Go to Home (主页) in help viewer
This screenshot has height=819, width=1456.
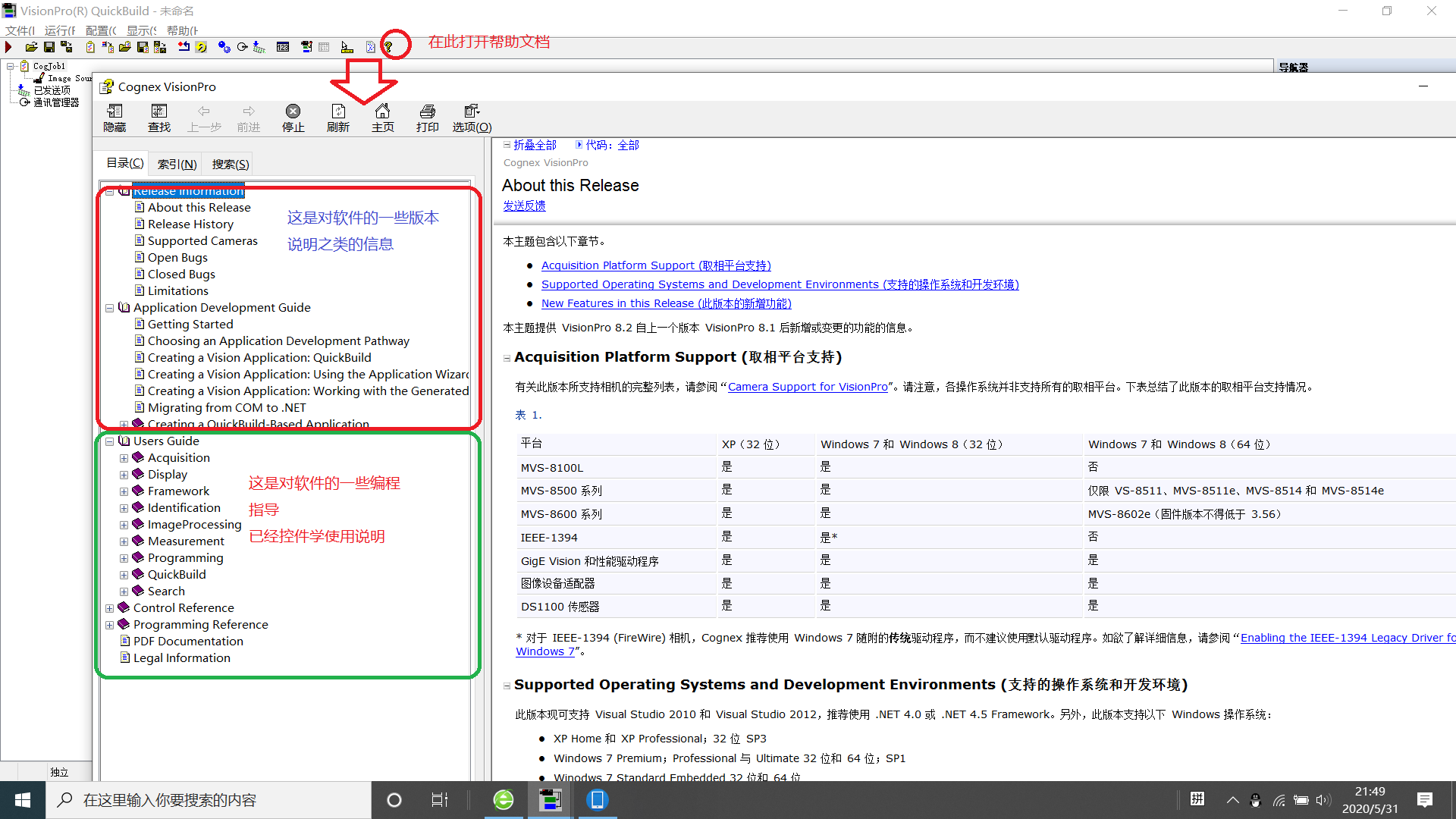click(383, 118)
